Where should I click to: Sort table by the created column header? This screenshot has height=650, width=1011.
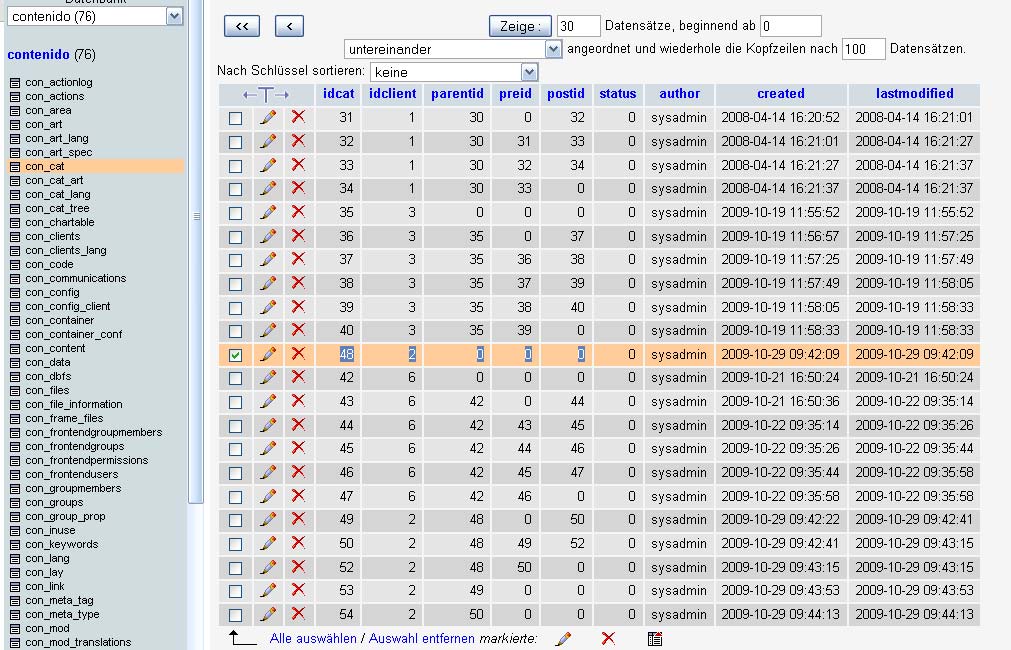tap(780, 94)
